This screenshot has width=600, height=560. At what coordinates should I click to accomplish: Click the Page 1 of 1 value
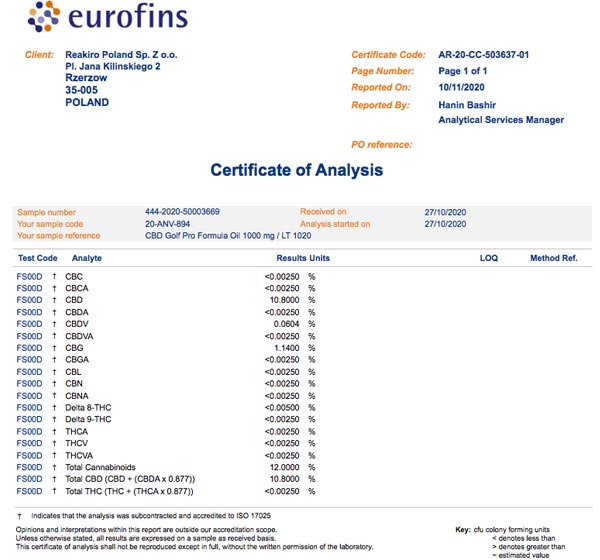[463, 71]
